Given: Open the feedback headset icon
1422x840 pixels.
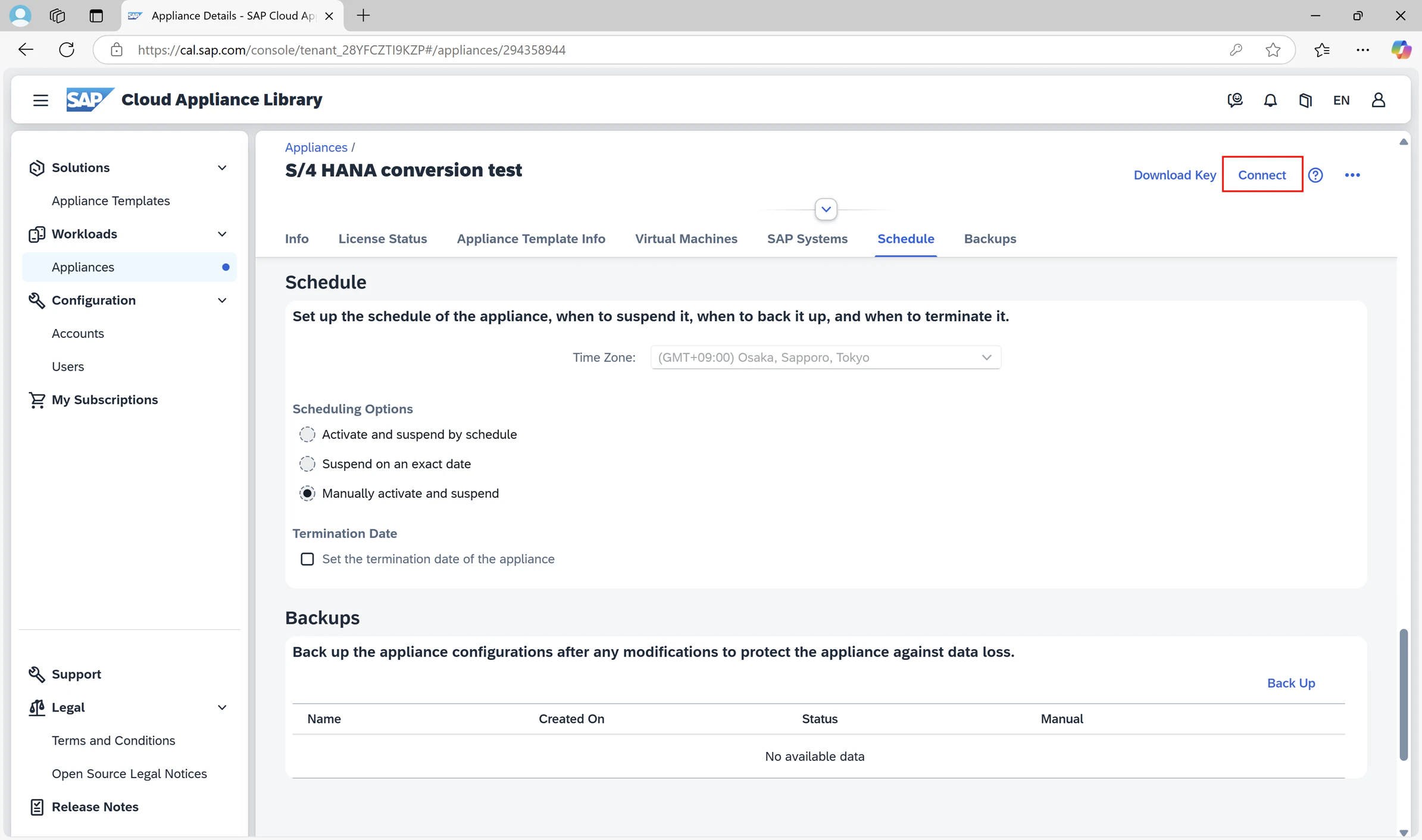Looking at the screenshot, I should (1235, 100).
